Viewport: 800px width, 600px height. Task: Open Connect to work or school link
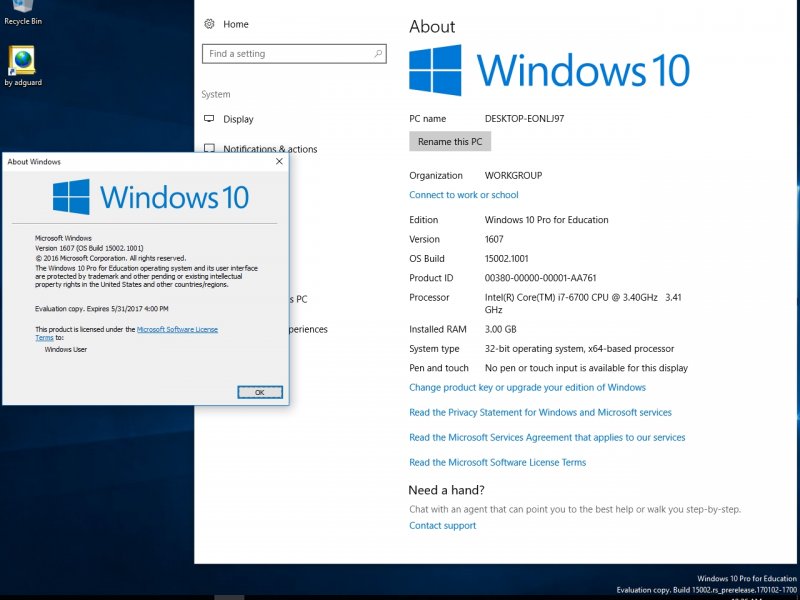tap(463, 194)
